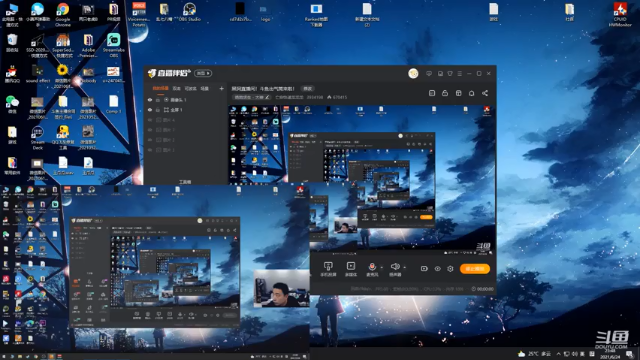Add a new scene with plus icon
640x360 pixels.
[x=221, y=88]
